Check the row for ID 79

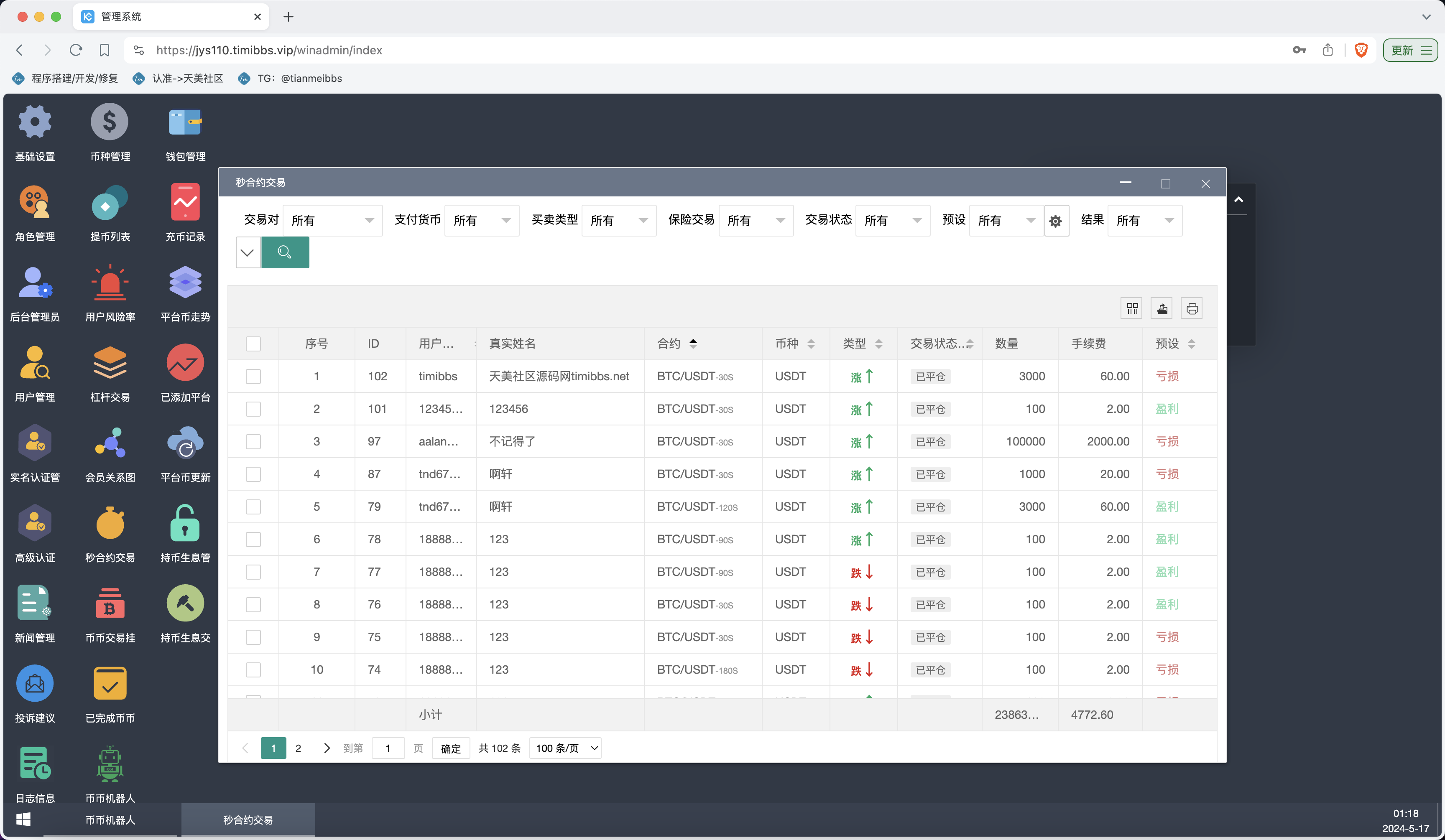point(253,507)
